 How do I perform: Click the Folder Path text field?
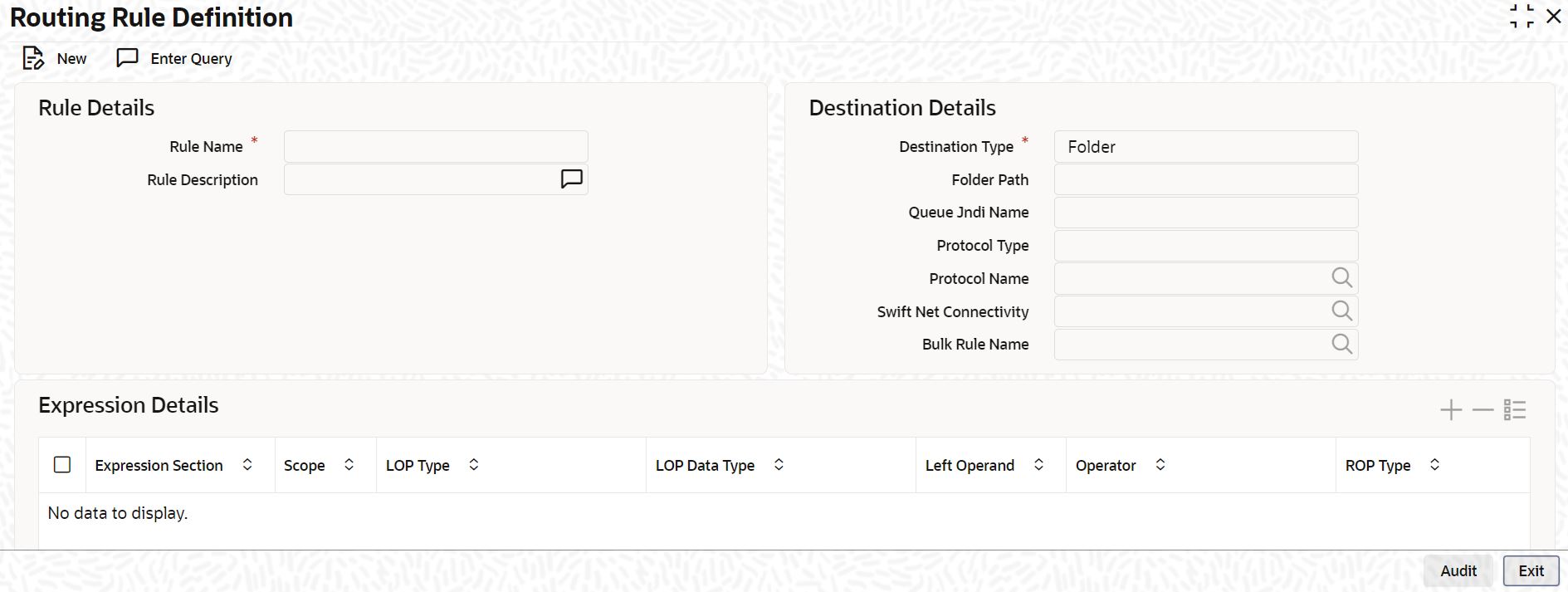(1205, 180)
